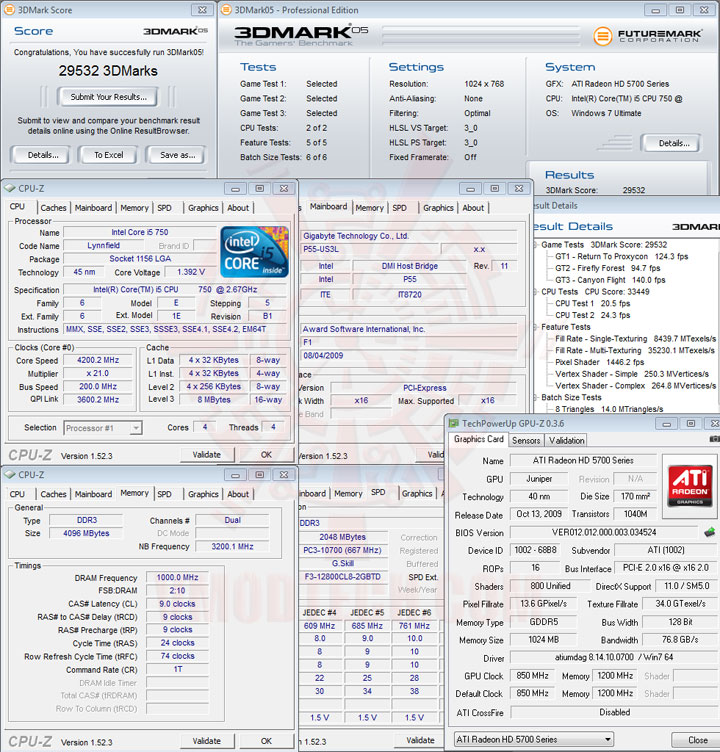Viewport: 720px width, 752px height.
Task: Select 'Pixel Shader 1446.2 fps' row
Action: coord(600,363)
